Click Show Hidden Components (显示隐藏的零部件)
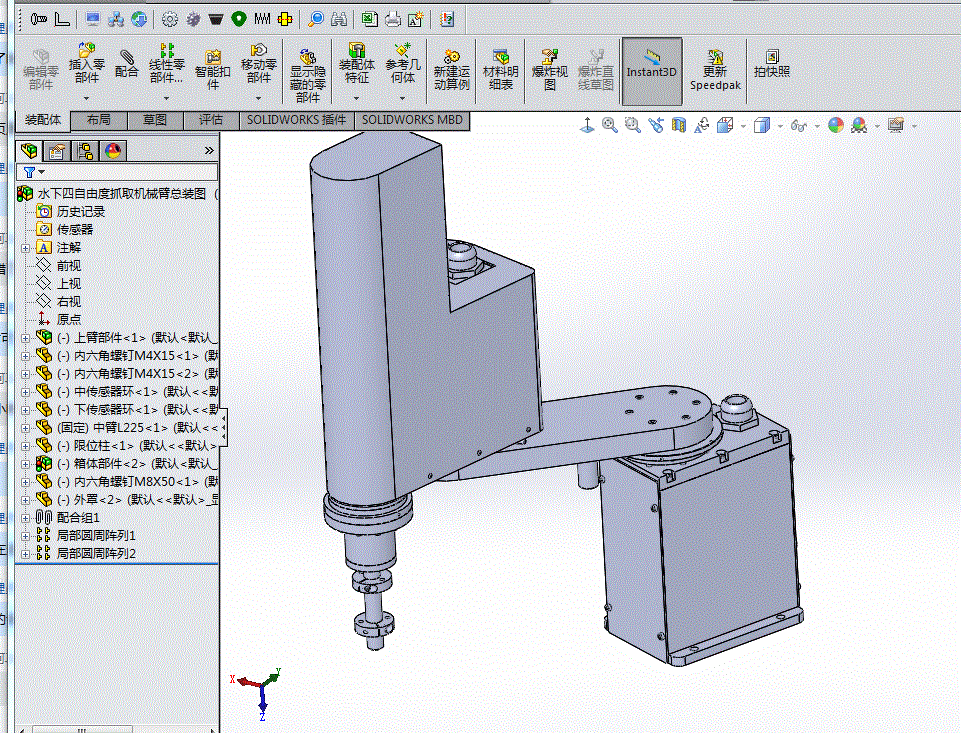 (308, 76)
